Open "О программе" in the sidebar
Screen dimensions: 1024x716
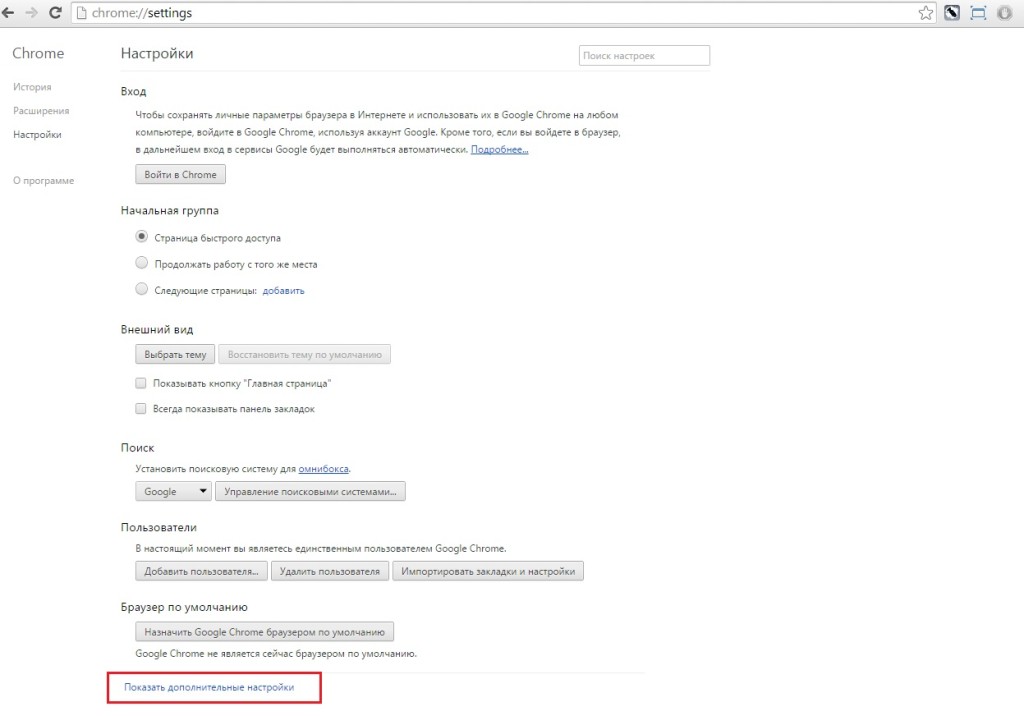(x=43, y=181)
